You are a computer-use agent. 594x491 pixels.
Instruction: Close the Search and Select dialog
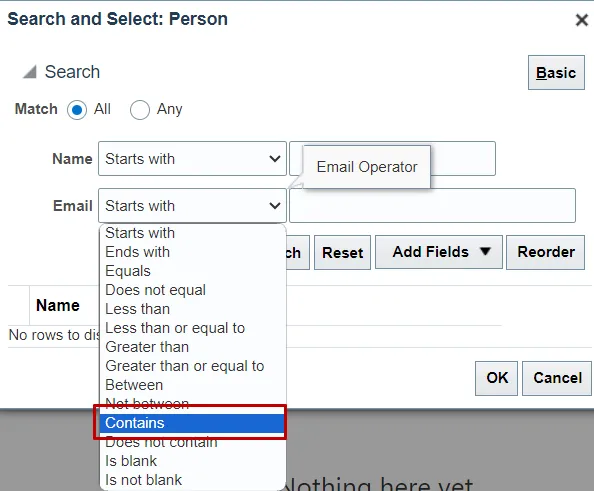click(x=581, y=20)
